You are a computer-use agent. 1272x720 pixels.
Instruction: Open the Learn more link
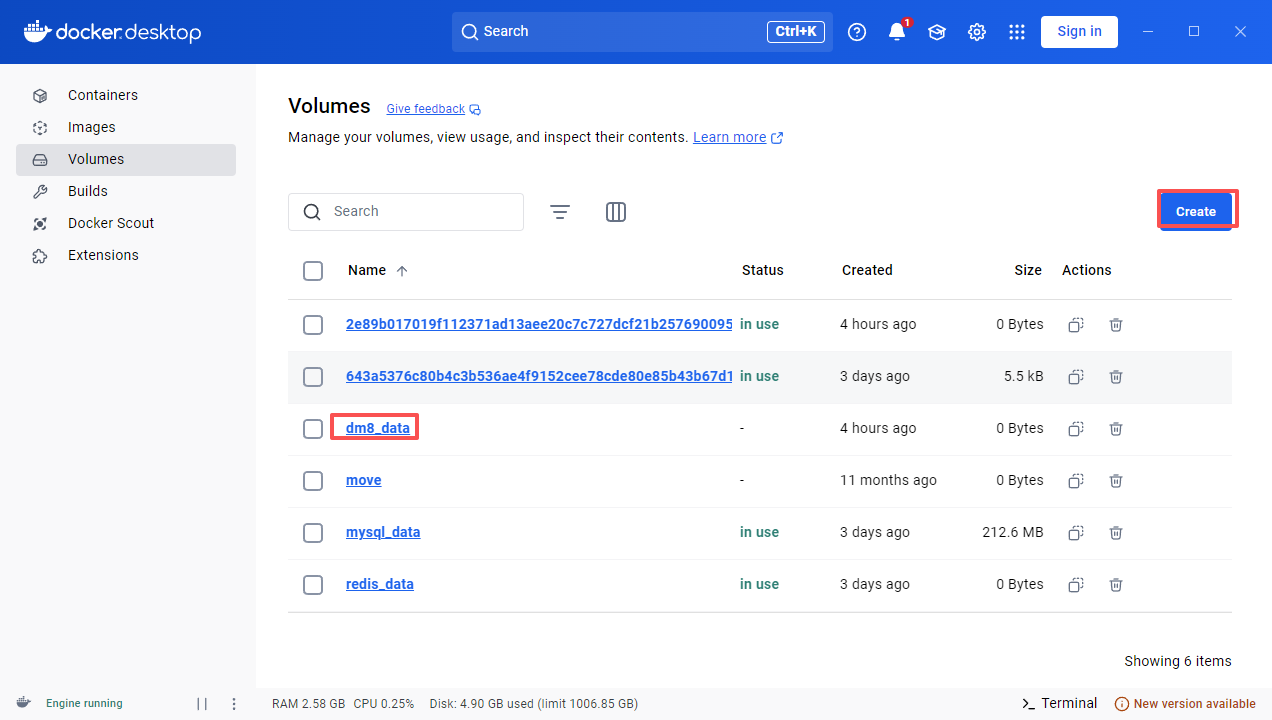738,138
